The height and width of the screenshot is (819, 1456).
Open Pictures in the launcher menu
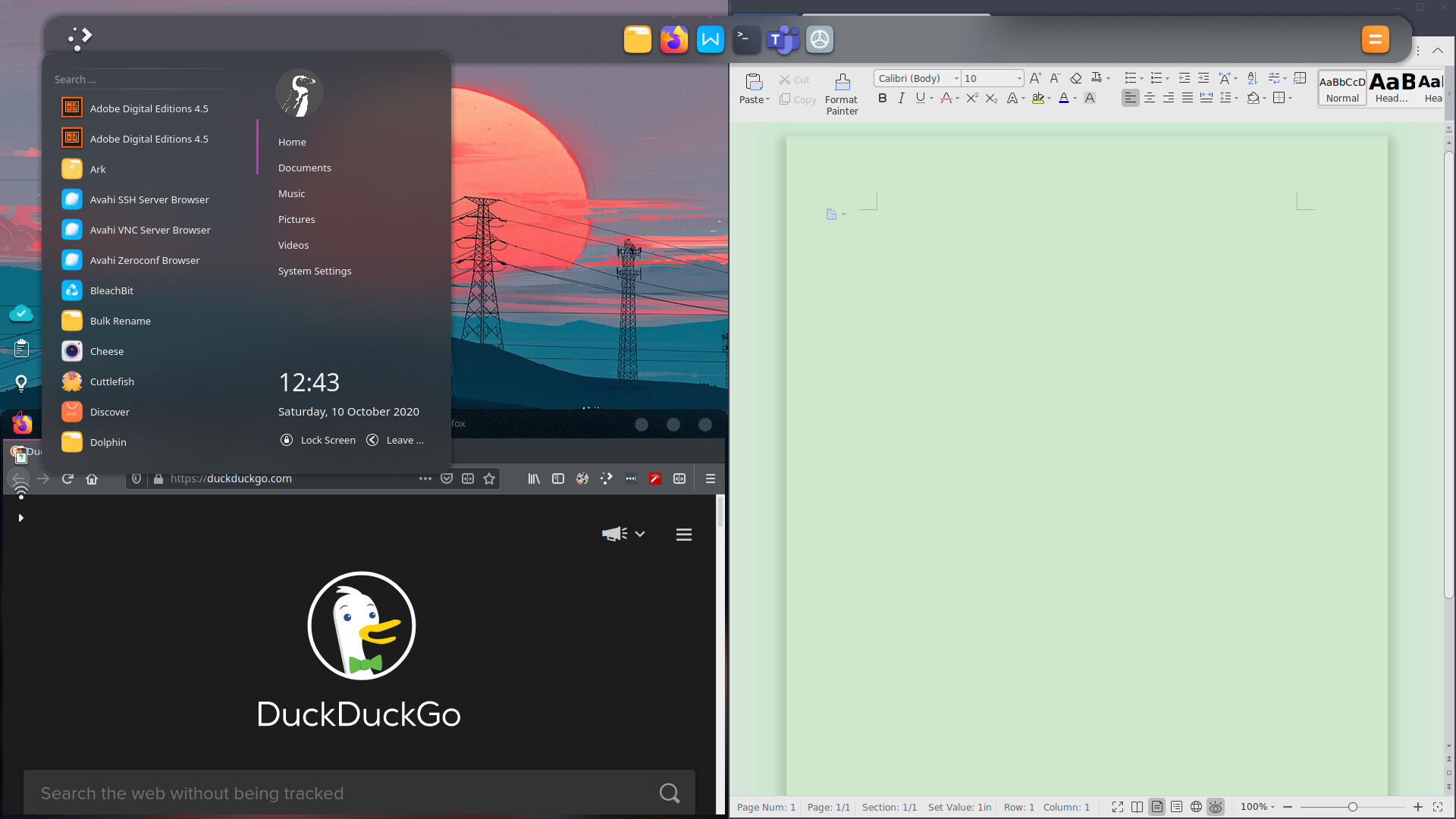pos(297,219)
